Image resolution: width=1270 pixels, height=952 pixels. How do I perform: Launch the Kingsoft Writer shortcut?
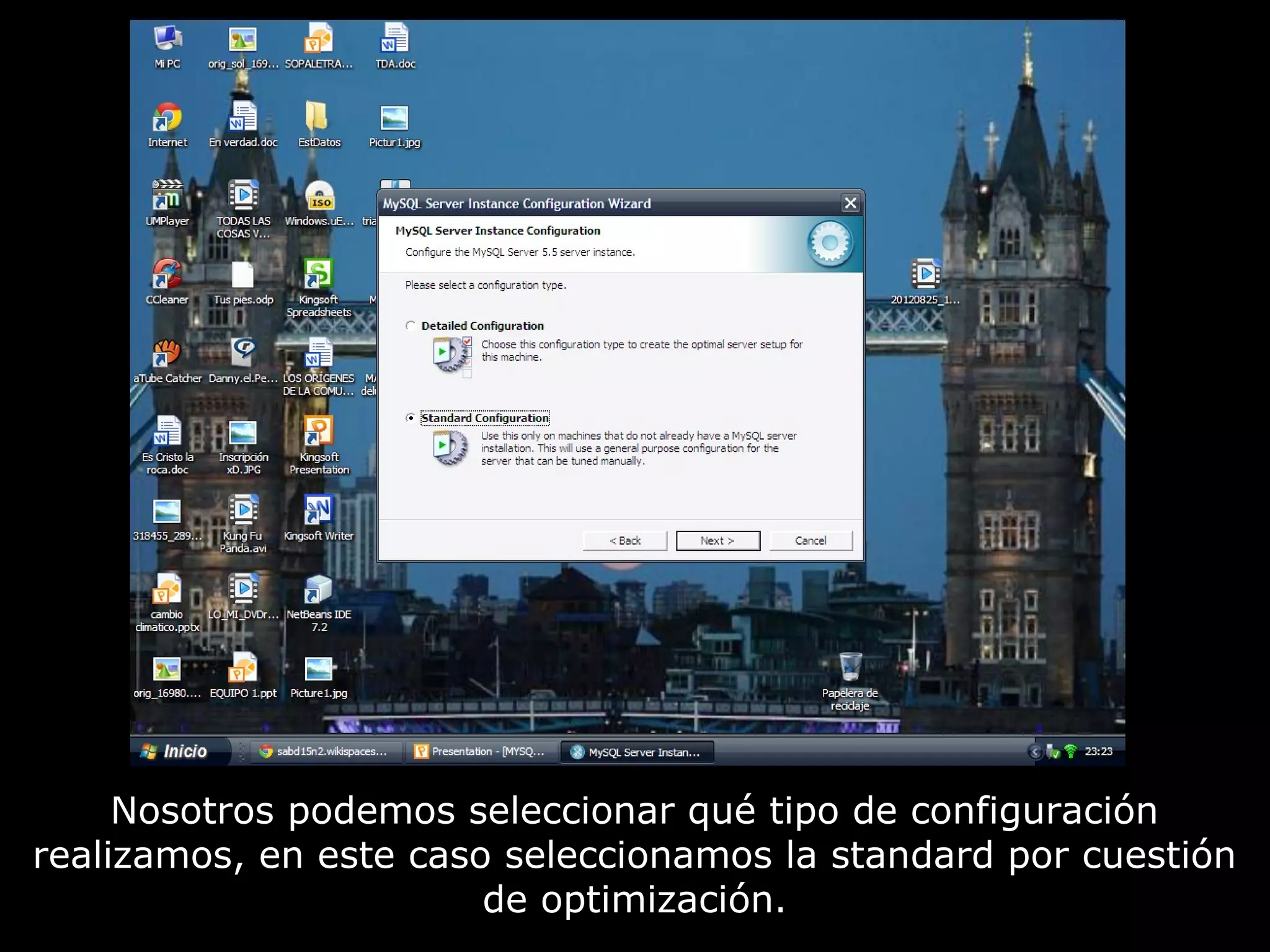point(319,511)
